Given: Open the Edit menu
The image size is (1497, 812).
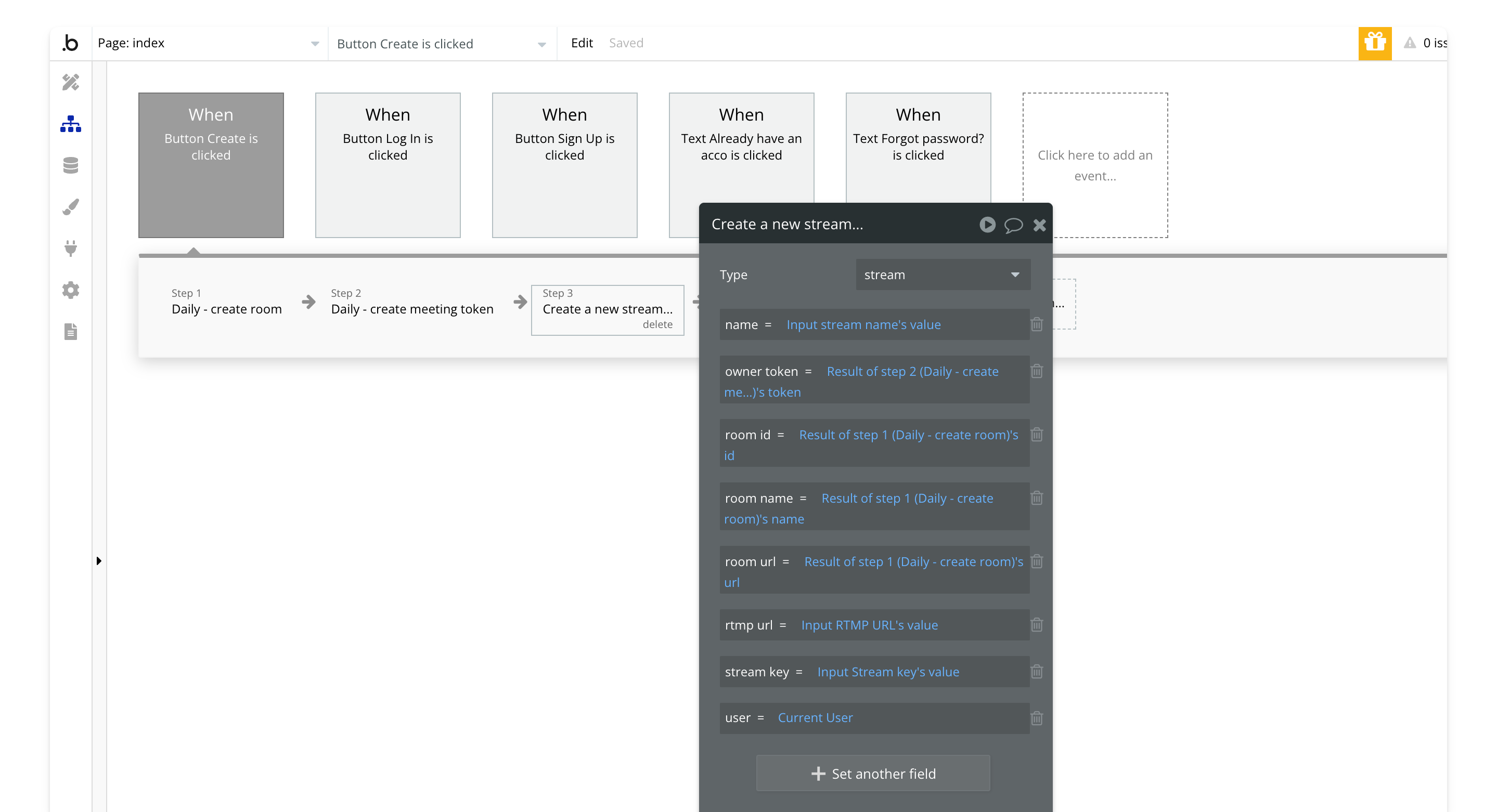Looking at the screenshot, I should point(581,43).
